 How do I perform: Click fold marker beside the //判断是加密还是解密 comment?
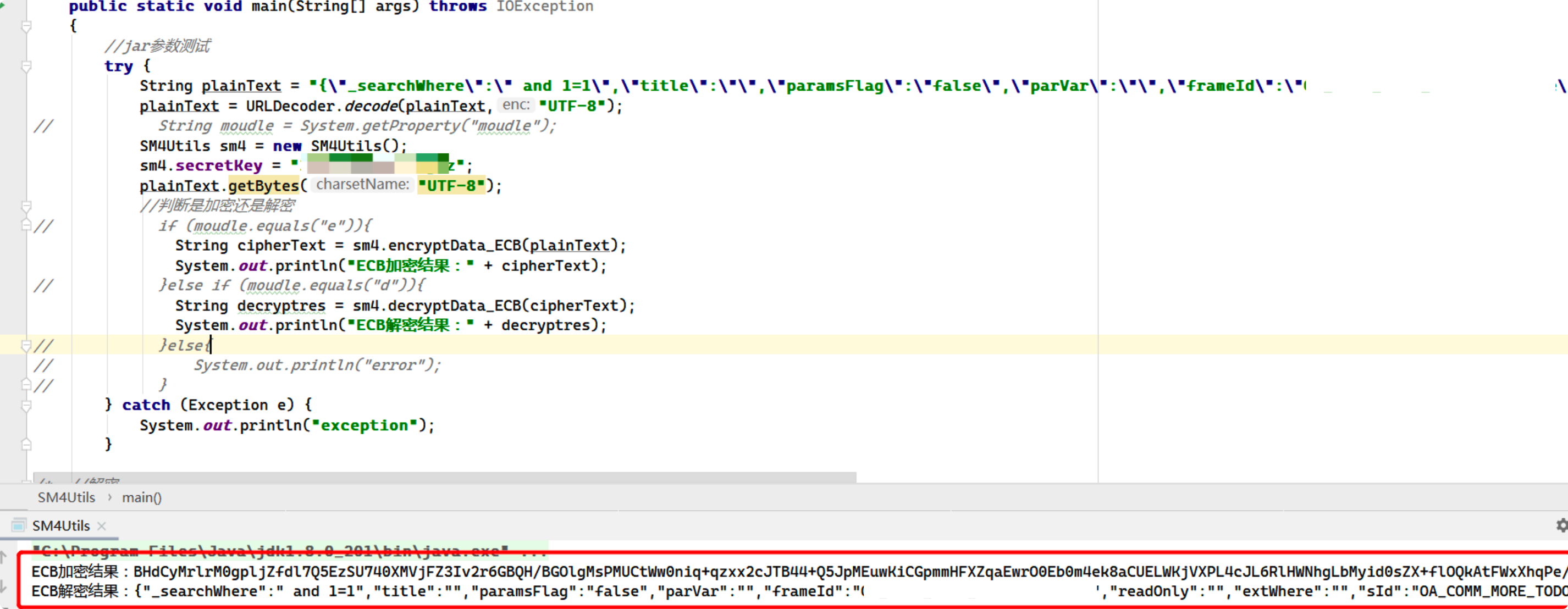pos(26,206)
